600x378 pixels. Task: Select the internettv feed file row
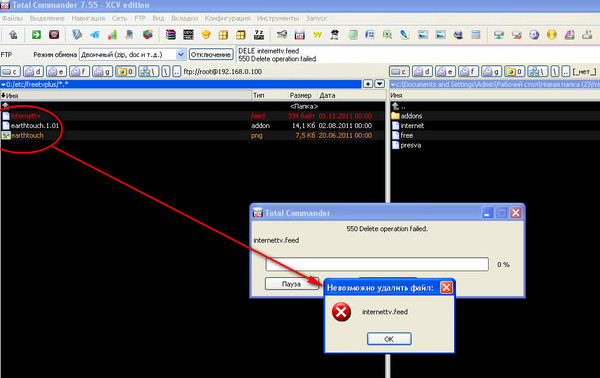(192, 116)
